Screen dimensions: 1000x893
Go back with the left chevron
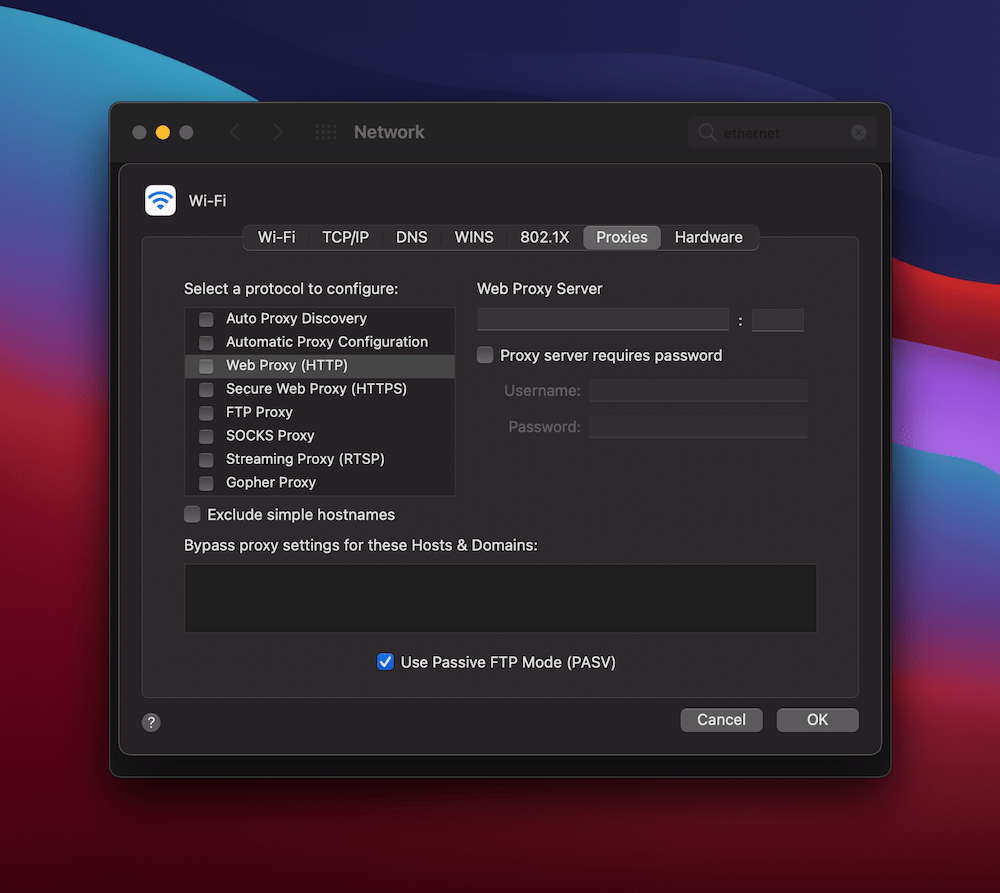[235, 132]
